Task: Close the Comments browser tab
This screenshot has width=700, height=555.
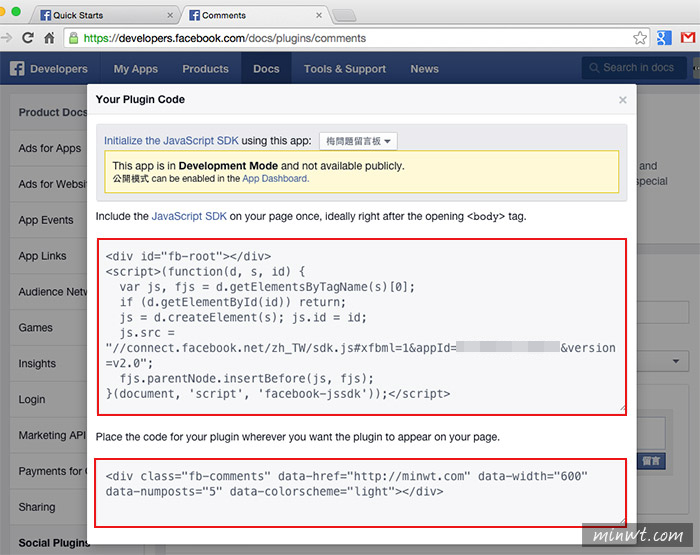Action: (x=319, y=15)
